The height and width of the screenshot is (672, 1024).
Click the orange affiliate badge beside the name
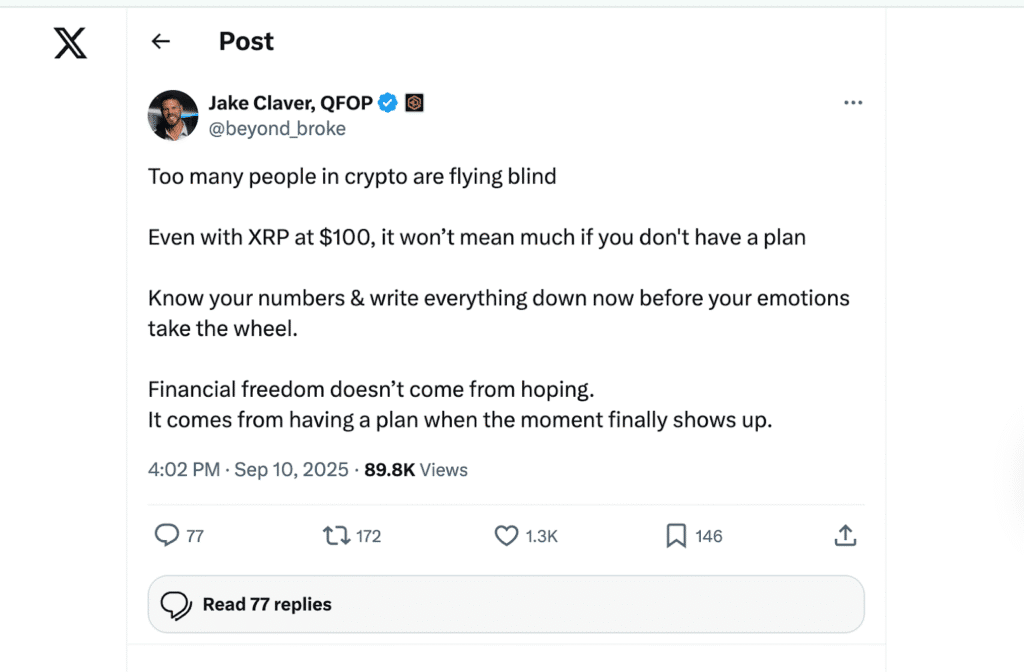pyautogui.click(x=414, y=102)
